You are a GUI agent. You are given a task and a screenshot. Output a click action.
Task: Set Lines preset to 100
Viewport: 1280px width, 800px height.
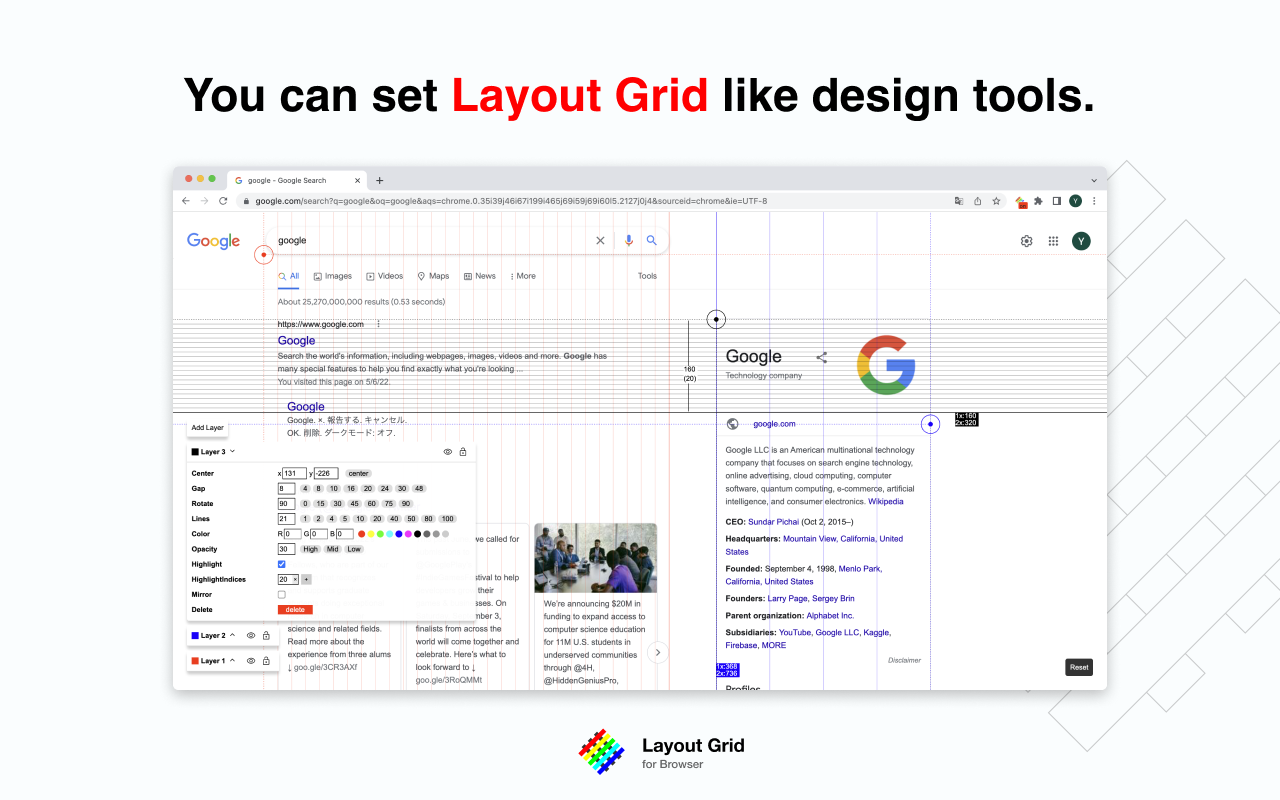[448, 519]
